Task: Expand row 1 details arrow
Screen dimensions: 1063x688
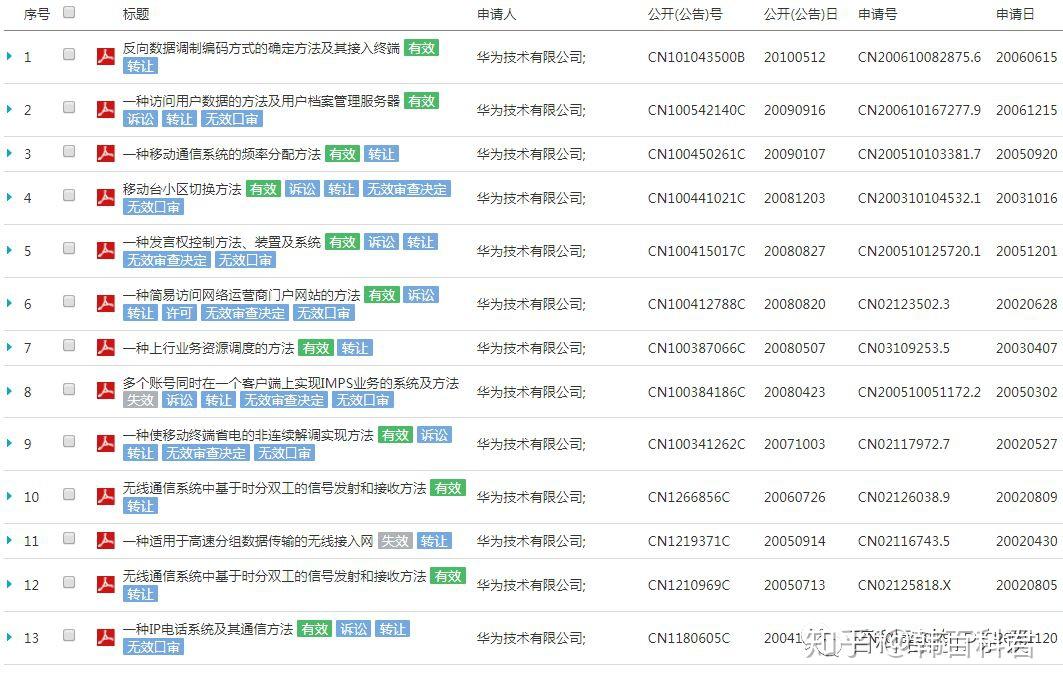Action: pos(9,56)
